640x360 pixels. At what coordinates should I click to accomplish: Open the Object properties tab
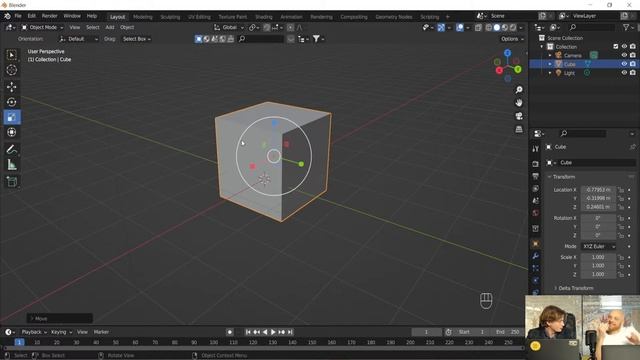click(536, 244)
